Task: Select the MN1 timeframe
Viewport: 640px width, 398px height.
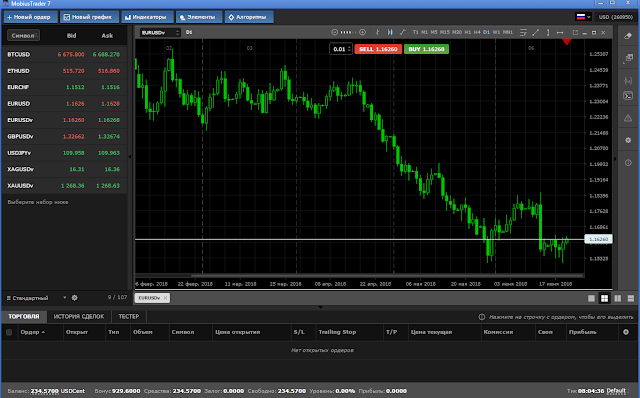Action: tap(508, 32)
